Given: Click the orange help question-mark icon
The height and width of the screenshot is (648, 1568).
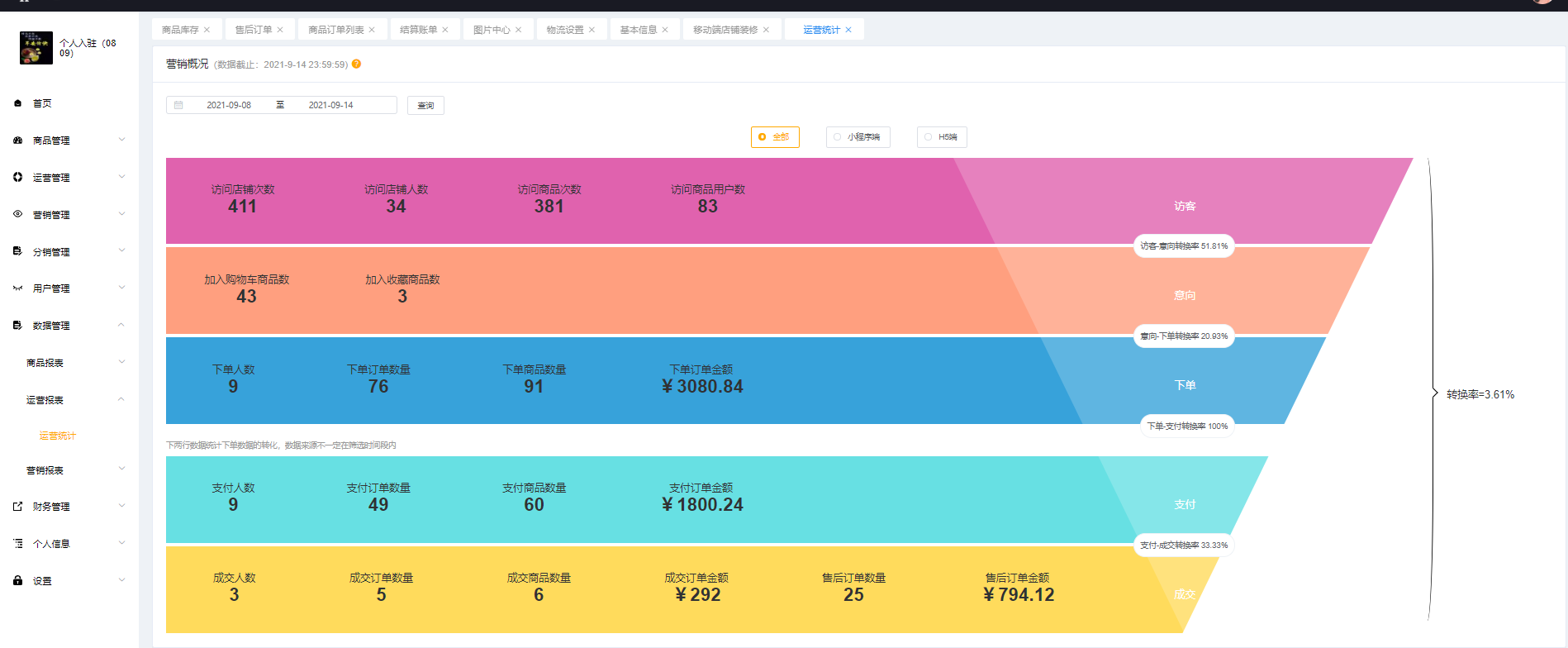Looking at the screenshot, I should point(356,64).
